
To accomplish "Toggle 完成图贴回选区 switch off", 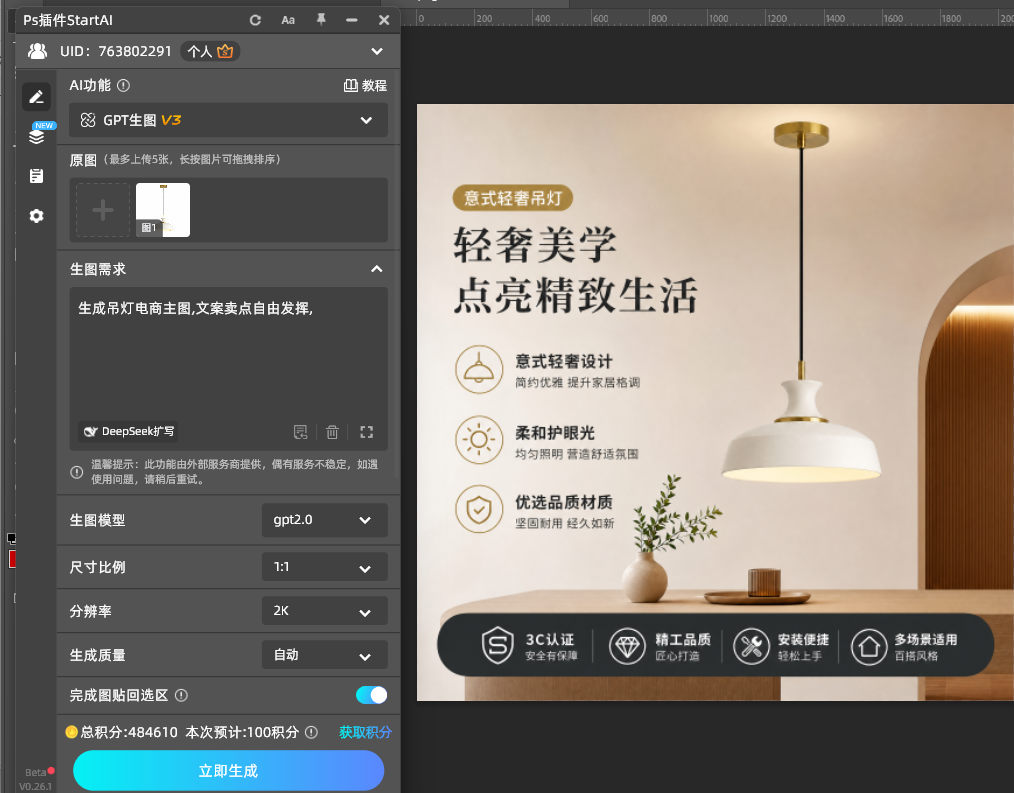I will click(x=371, y=695).
